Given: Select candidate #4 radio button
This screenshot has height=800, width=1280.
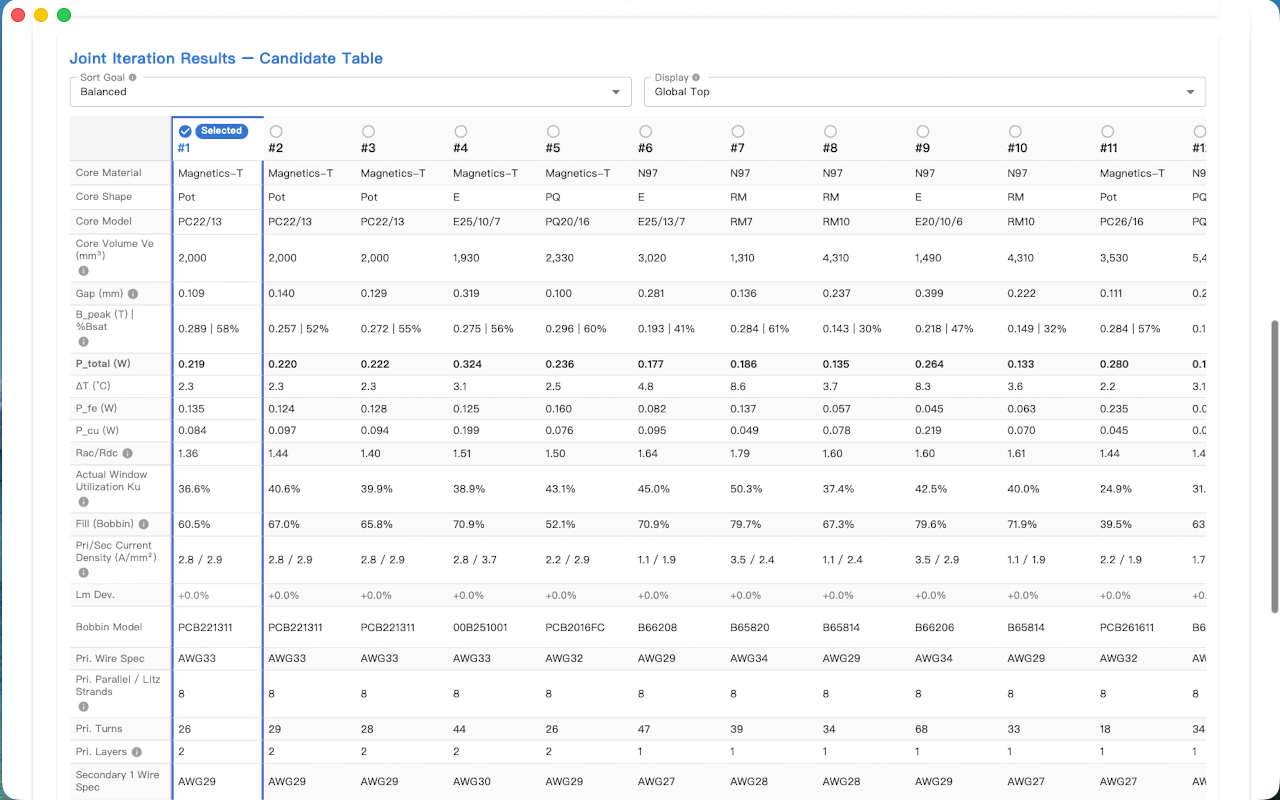Looking at the screenshot, I should [x=460, y=131].
